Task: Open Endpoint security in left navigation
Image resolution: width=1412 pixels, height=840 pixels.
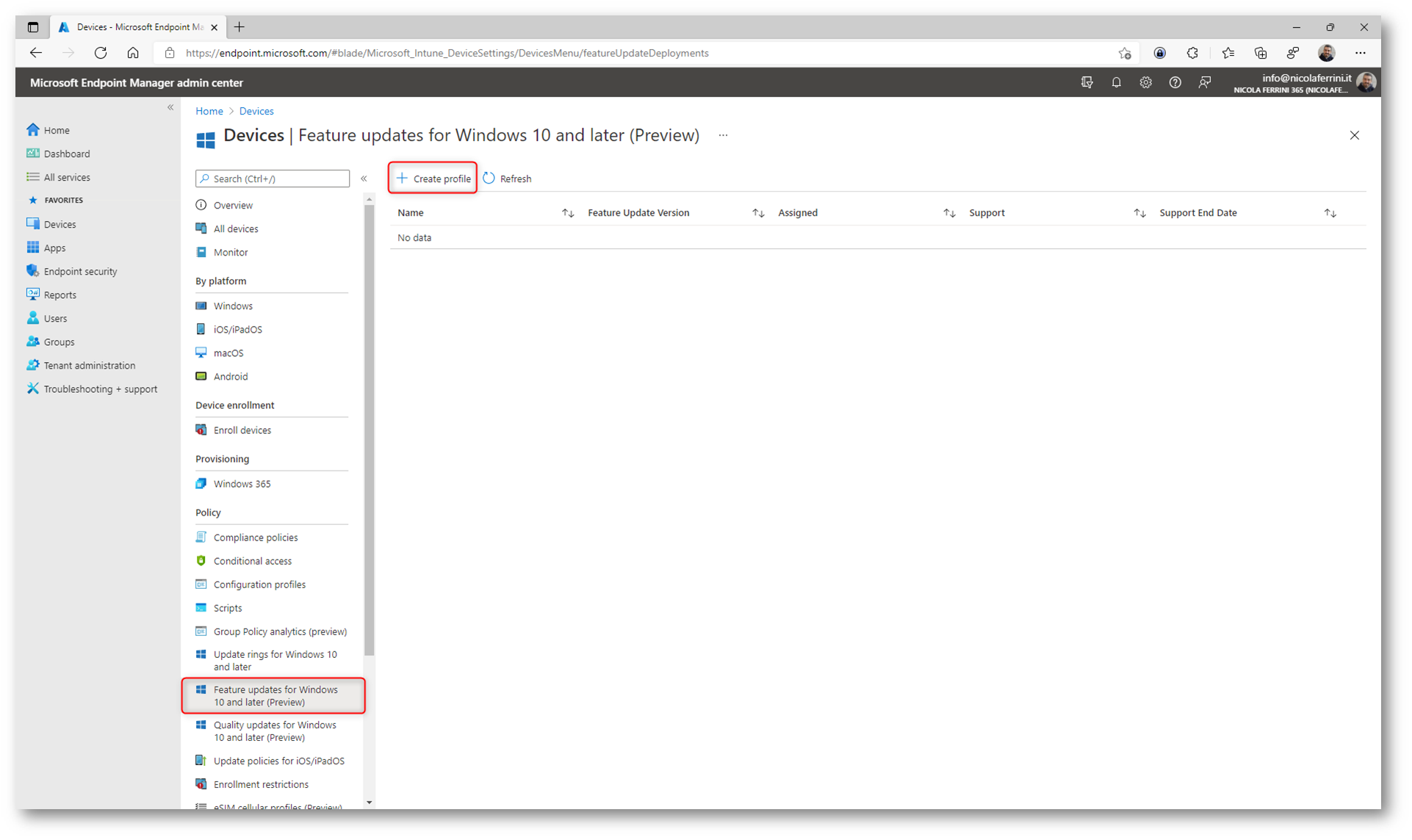Action: click(x=80, y=272)
